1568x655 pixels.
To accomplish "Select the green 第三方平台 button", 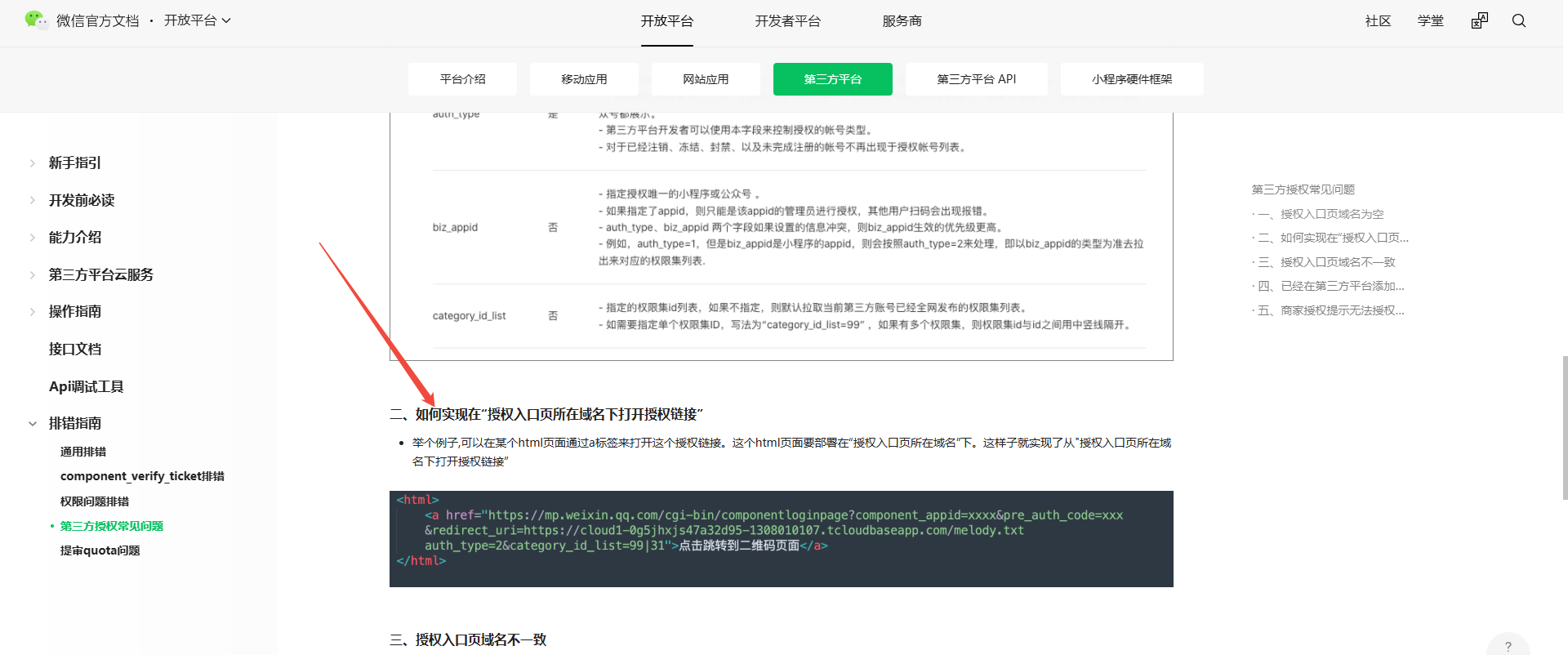I will pos(833,79).
